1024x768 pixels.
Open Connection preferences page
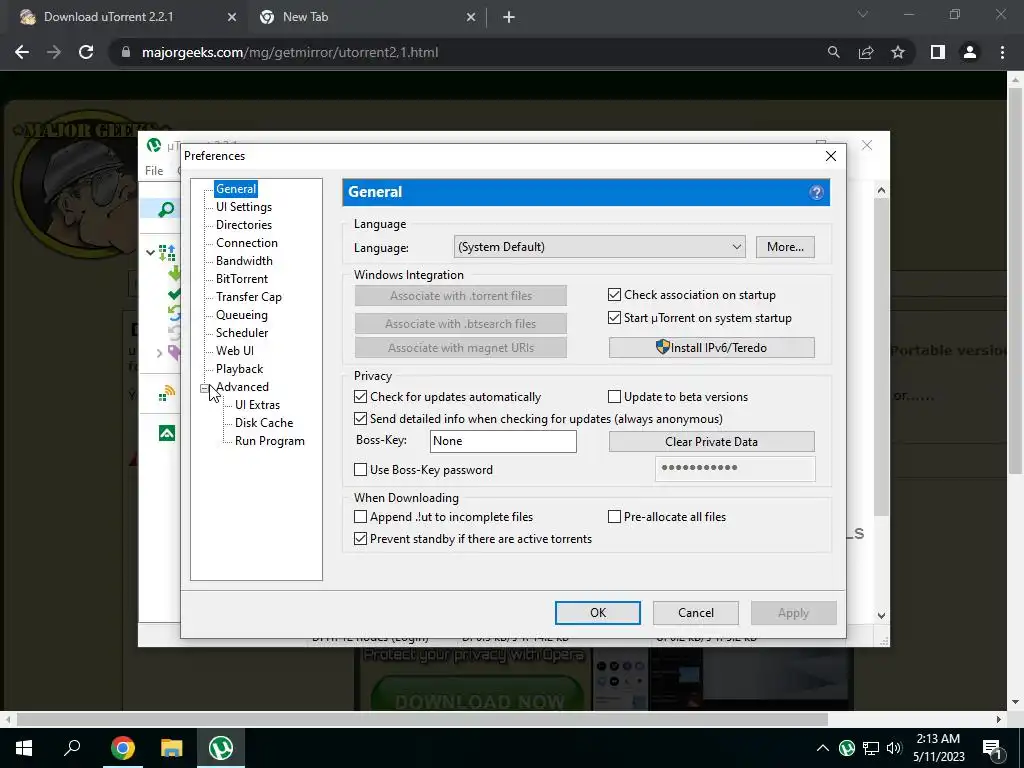(247, 243)
